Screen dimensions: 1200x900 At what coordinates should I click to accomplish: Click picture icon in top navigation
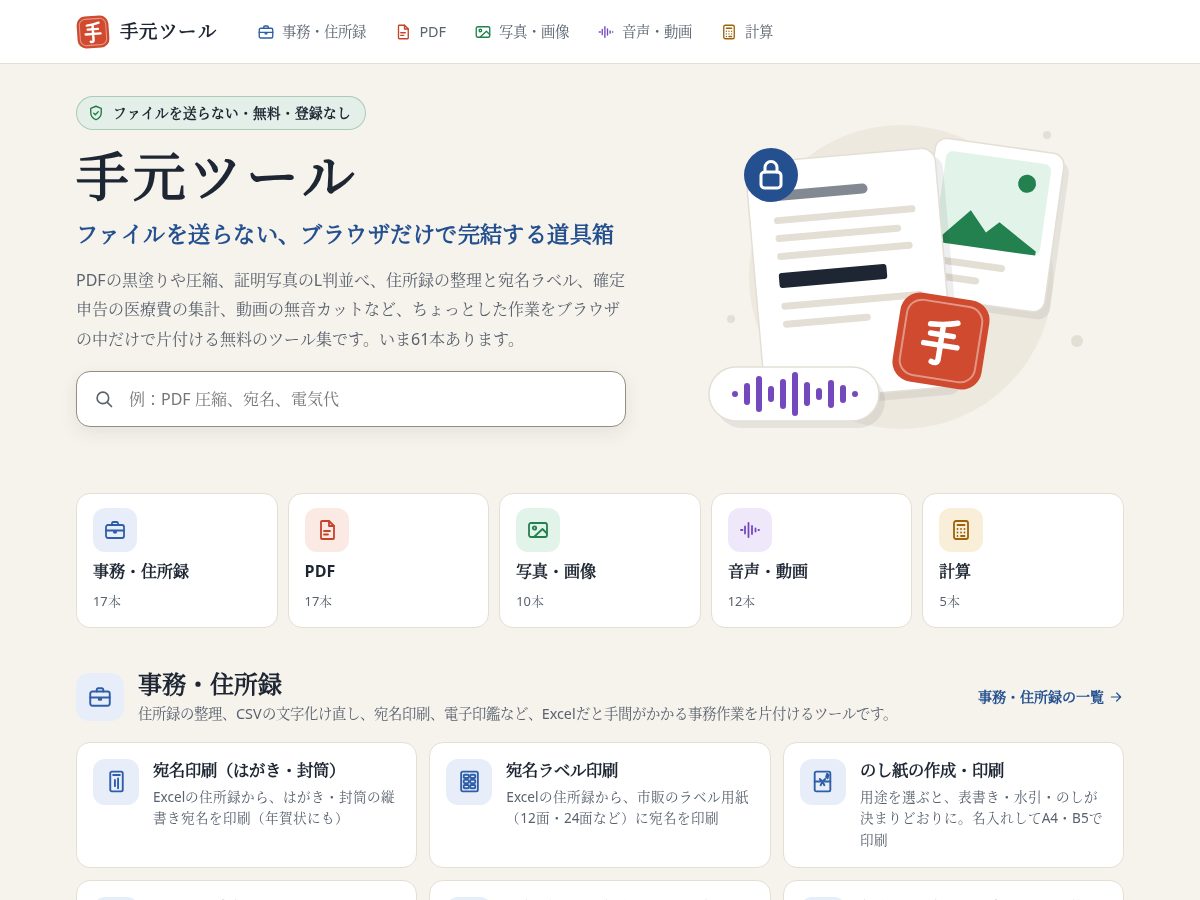[483, 32]
